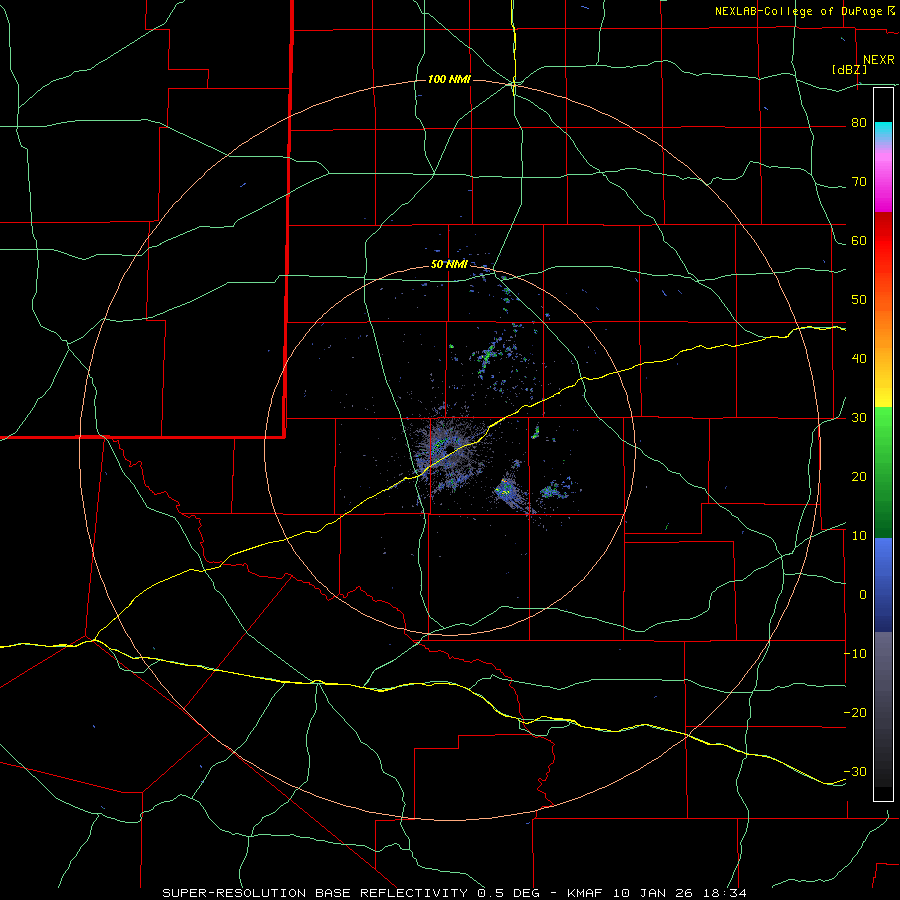Image resolution: width=900 pixels, height=900 pixels.
Task: Click the 80 value on the dBZ scale
Action: click(x=859, y=123)
